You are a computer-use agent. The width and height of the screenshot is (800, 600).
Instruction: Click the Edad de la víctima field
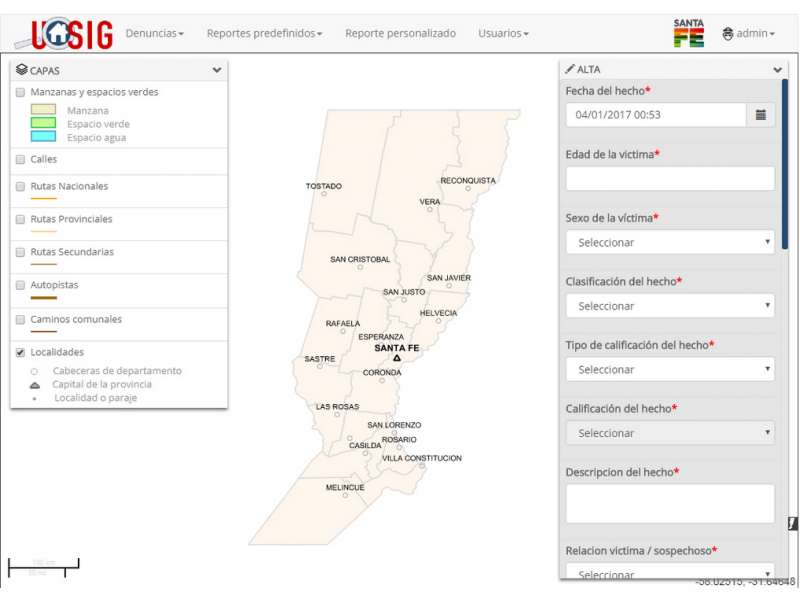tap(670, 179)
